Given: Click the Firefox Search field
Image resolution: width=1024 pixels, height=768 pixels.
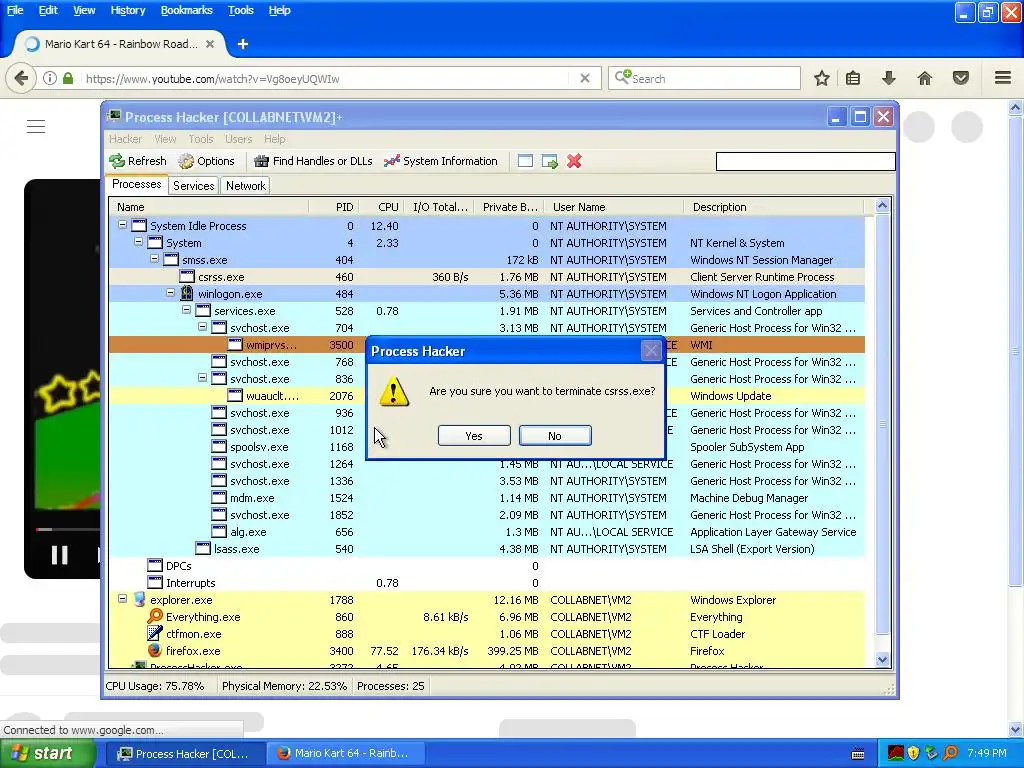Looking at the screenshot, I should click(x=704, y=78).
